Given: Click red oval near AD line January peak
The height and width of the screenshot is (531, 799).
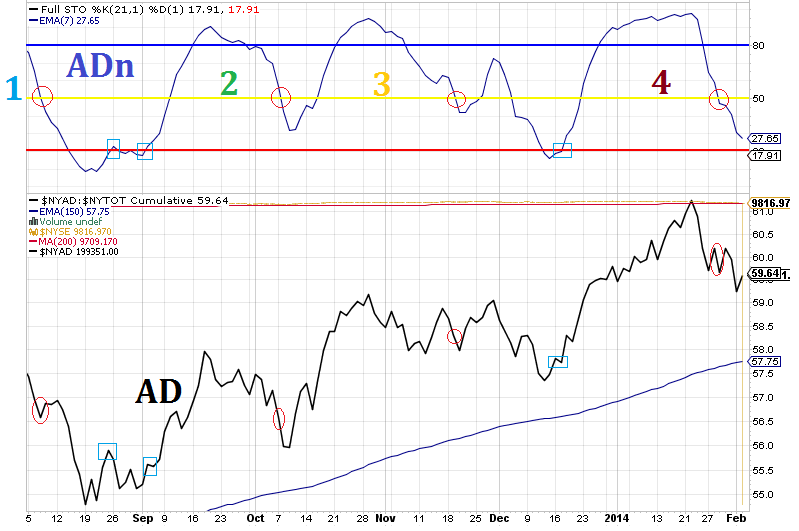Looking at the screenshot, I should pyautogui.click(x=716, y=256).
